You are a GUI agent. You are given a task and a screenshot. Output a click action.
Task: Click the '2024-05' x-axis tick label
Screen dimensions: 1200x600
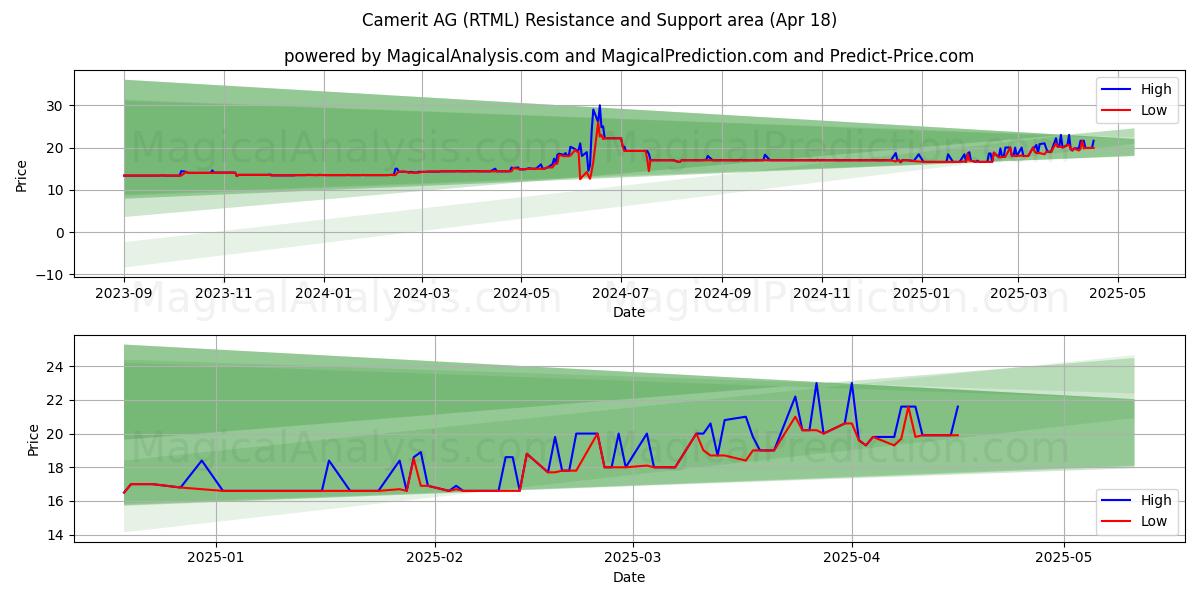click(521, 296)
